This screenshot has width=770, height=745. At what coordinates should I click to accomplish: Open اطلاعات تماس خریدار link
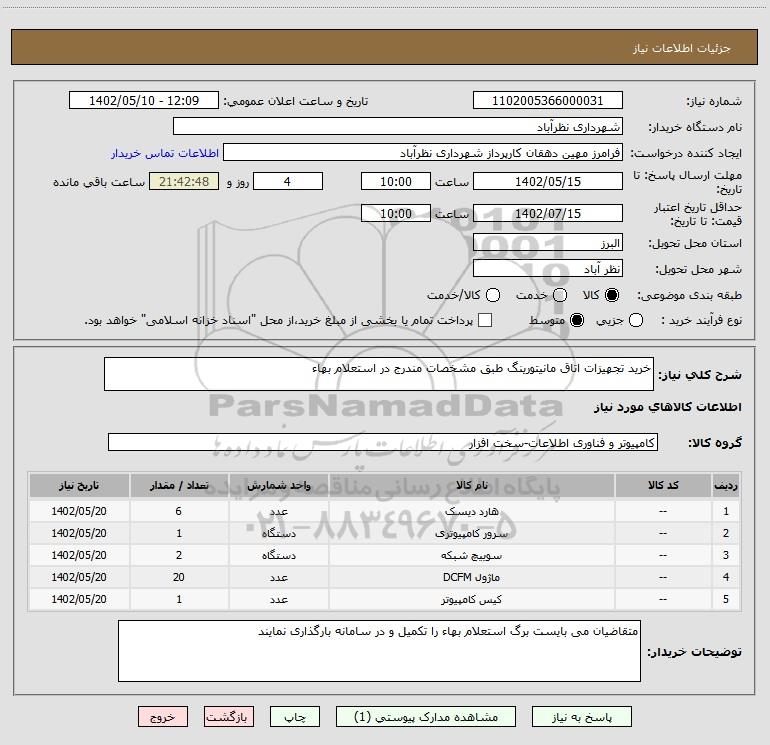coord(157,154)
